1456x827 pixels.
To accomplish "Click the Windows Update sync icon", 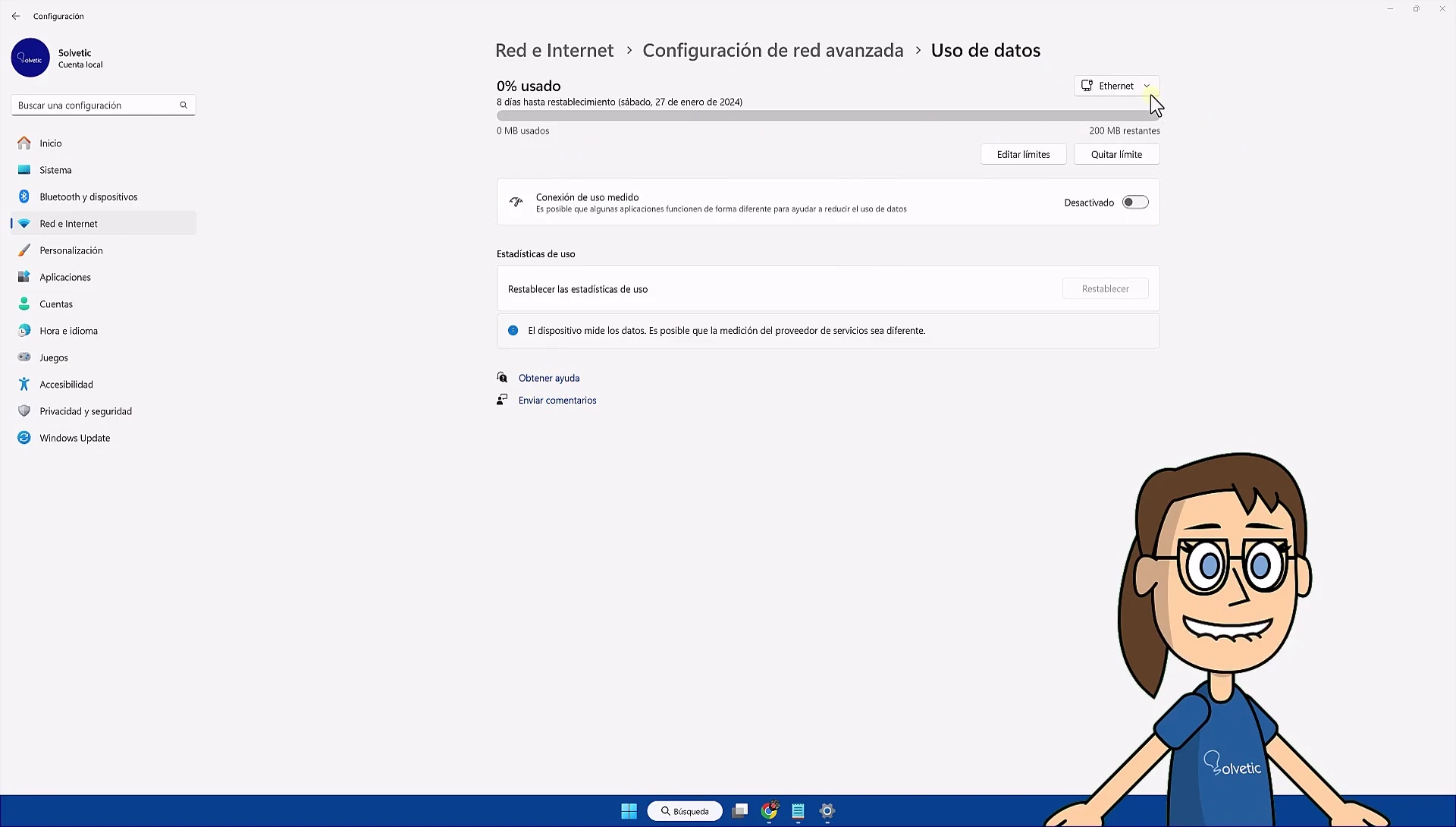I will (x=24, y=438).
